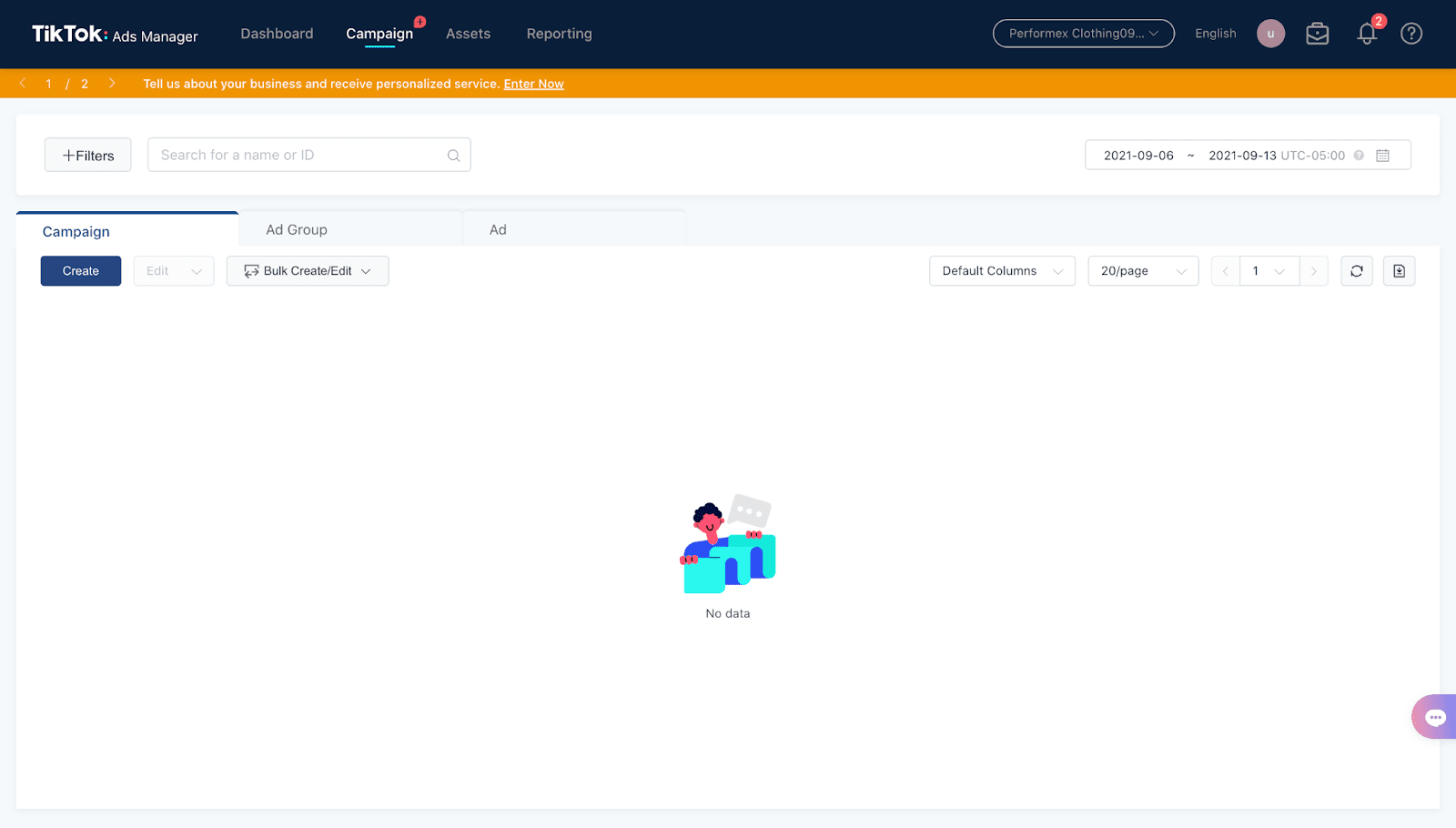Switch to the Ad Group tab
The width and height of the screenshot is (1456, 828).
350,229
